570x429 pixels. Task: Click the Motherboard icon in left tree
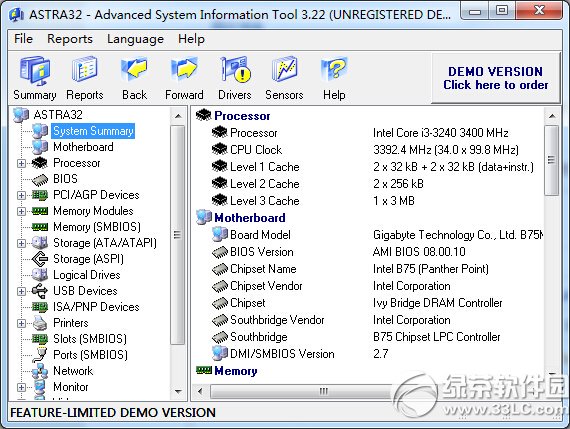click(40, 147)
